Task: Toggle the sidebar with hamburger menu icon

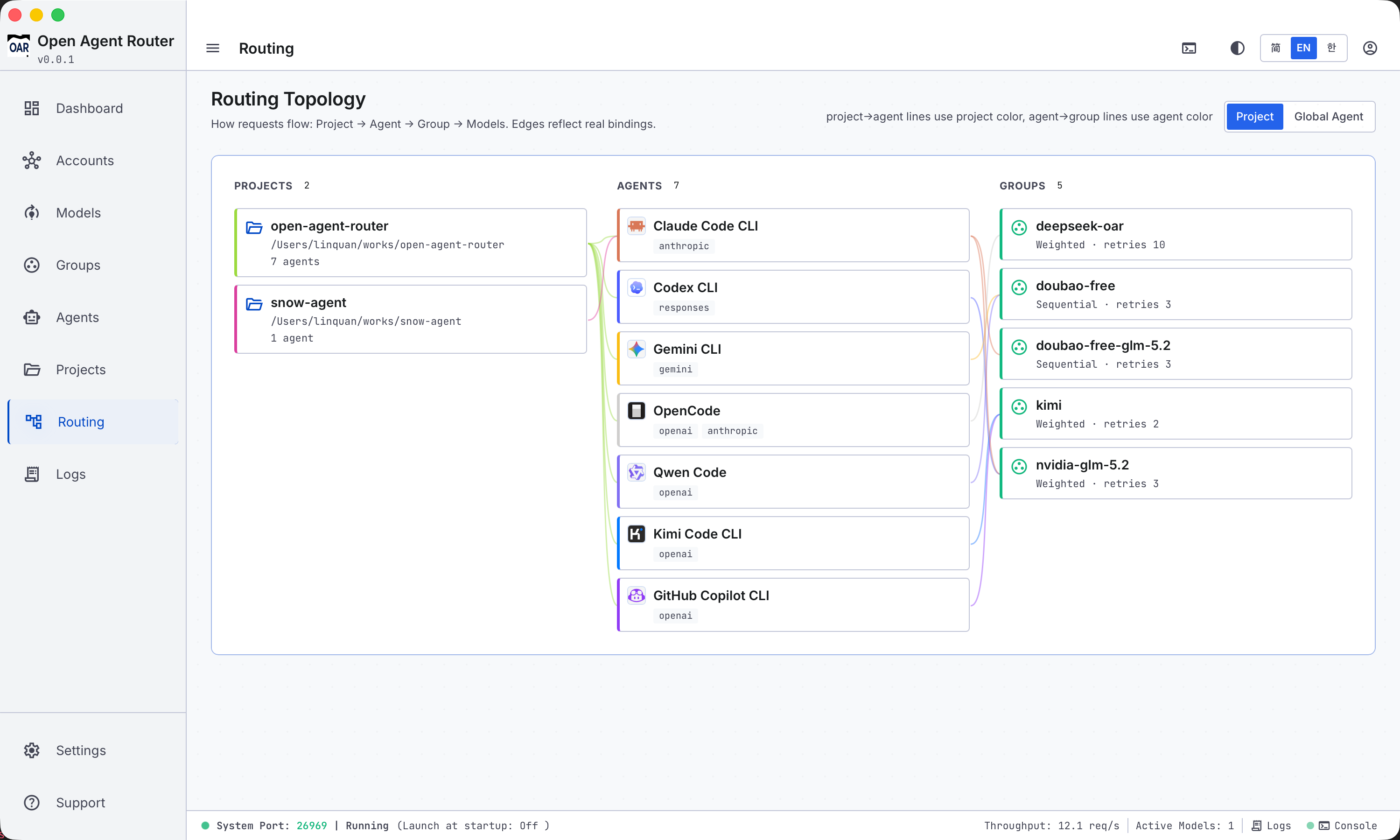Action: point(213,48)
